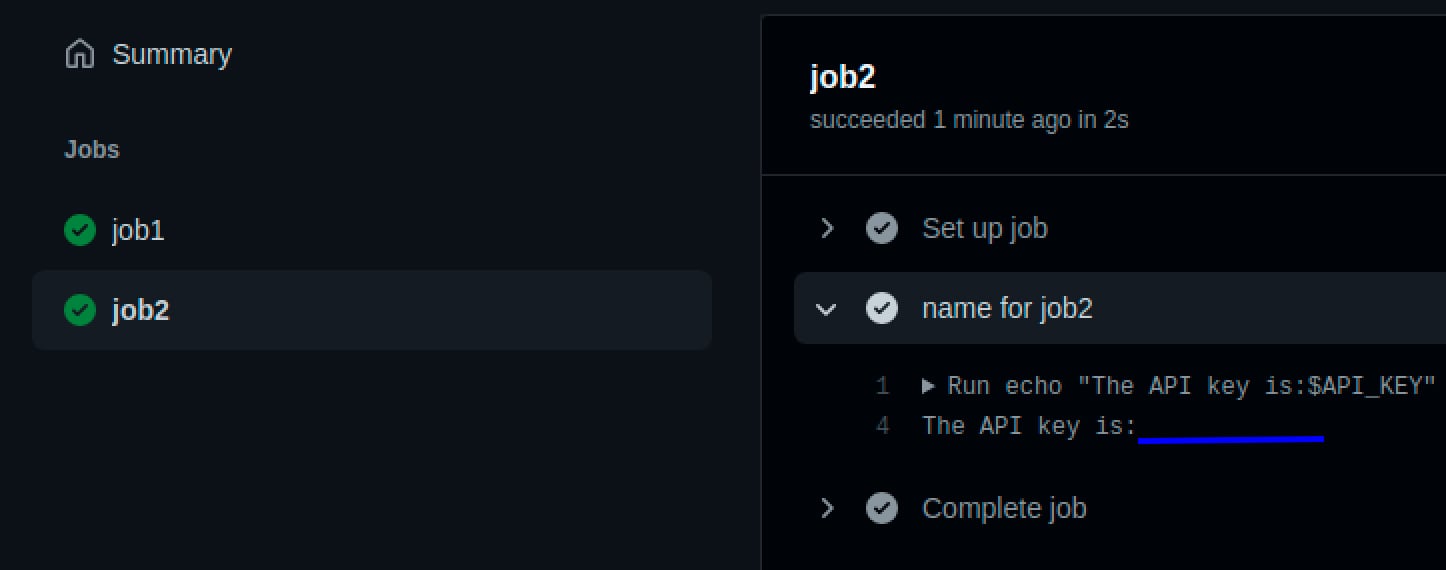Select job2 in the Jobs sidebar
The image size is (1446, 570).
[371, 310]
